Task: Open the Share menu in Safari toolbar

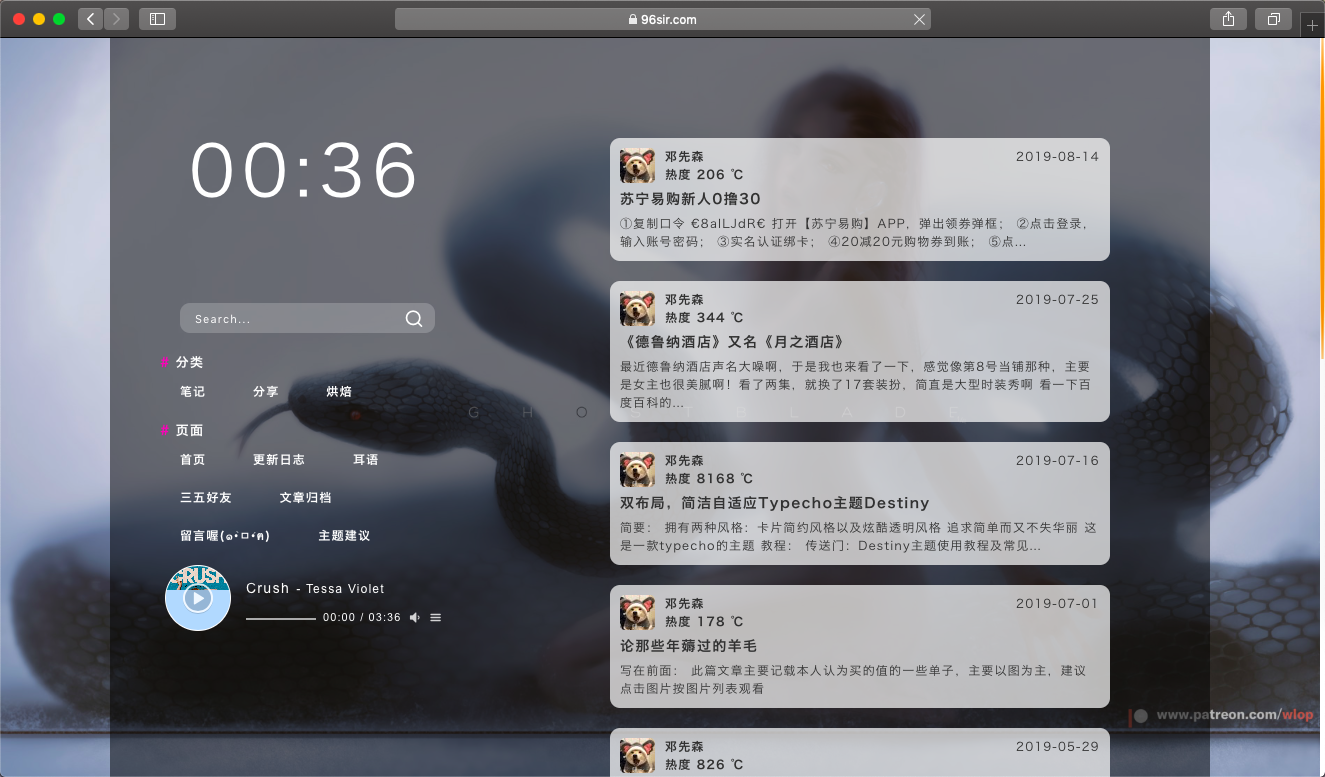Action: [1228, 19]
